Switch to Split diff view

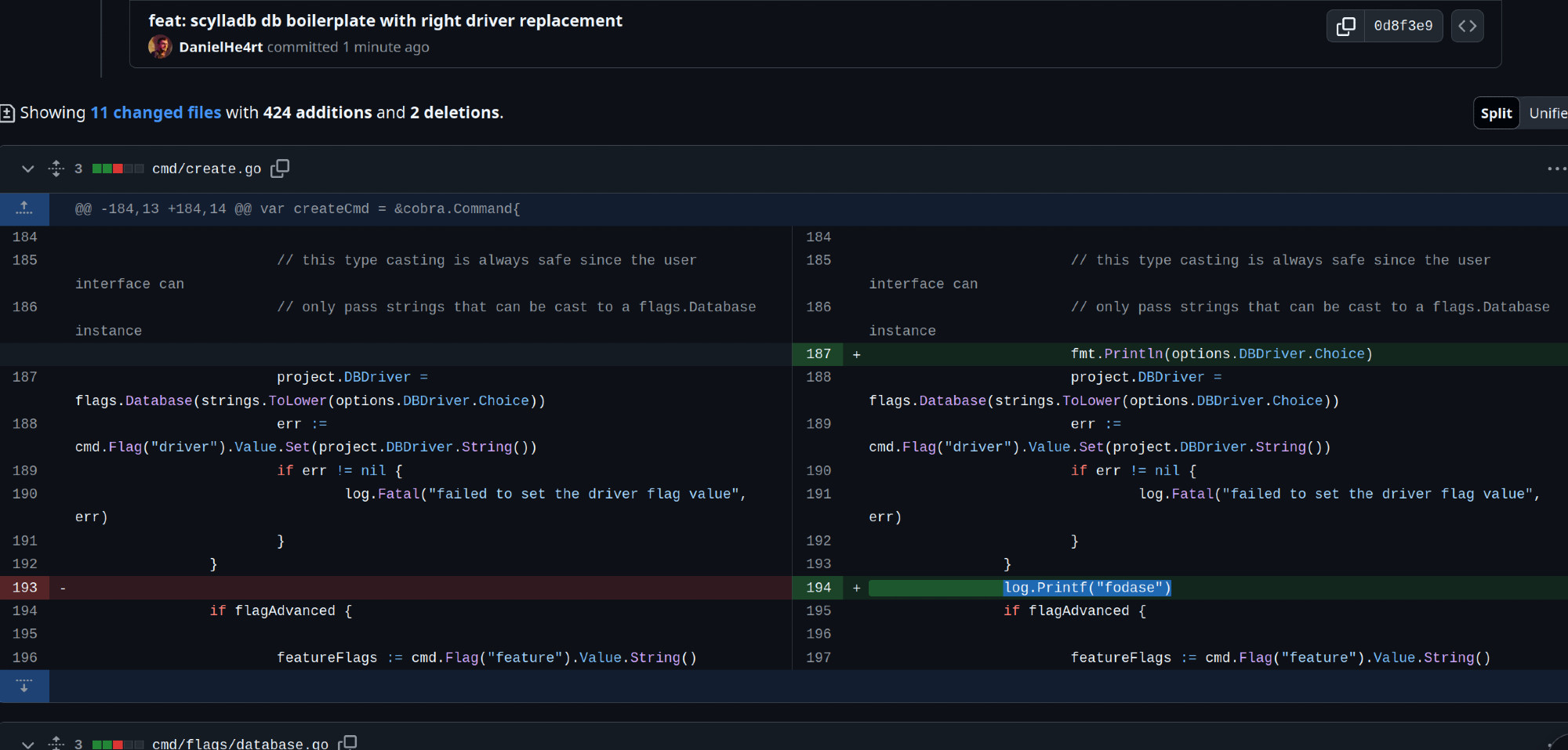(x=1496, y=113)
